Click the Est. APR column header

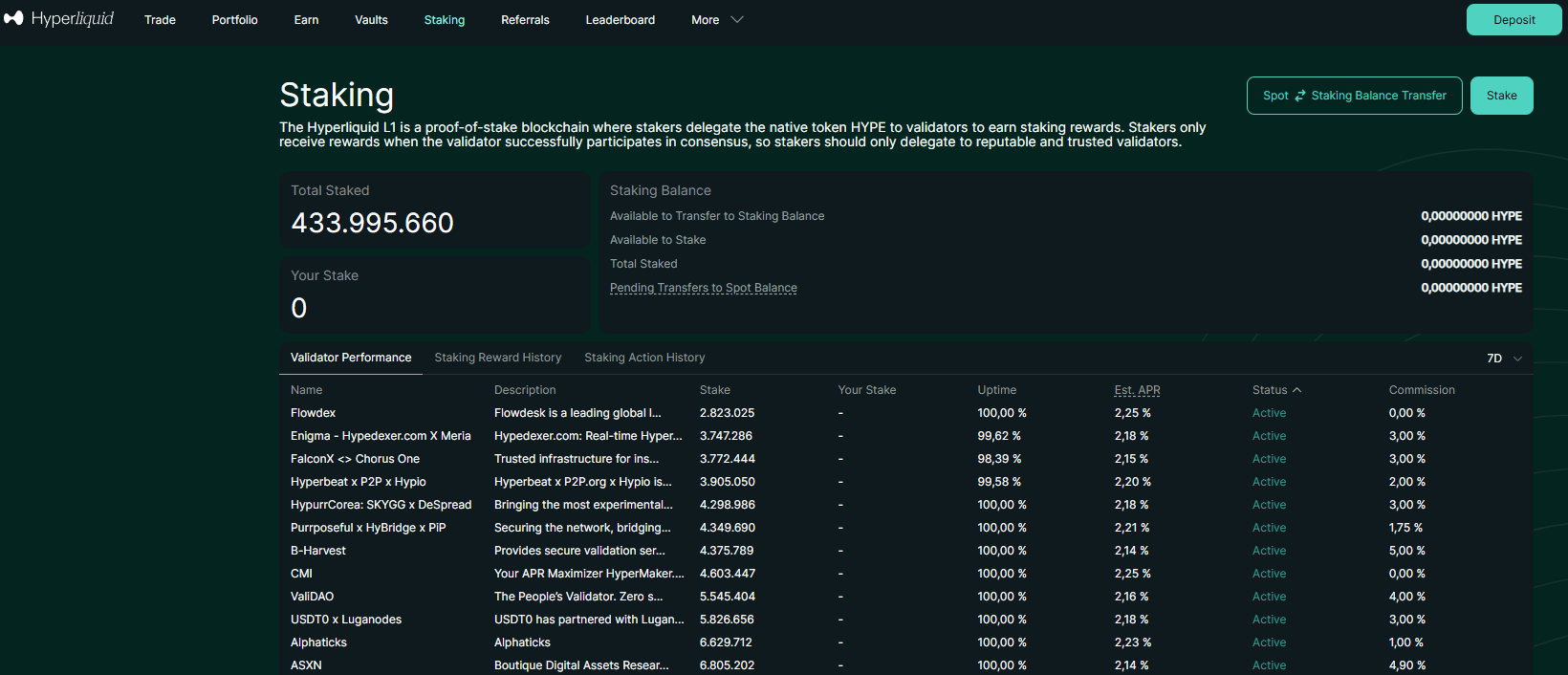(x=1137, y=390)
